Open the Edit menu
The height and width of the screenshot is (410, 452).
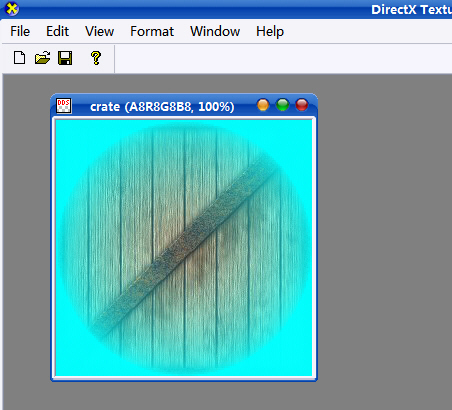click(x=57, y=31)
